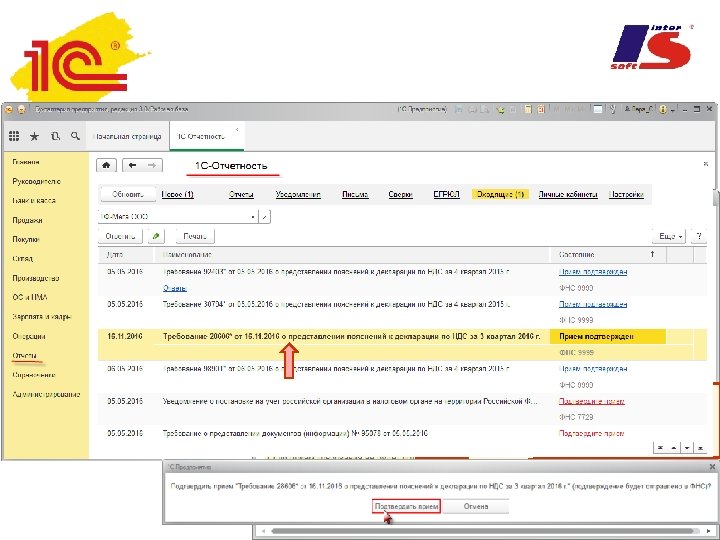Click the printer icon in title bar

pyautogui.click(x=472, y=109)
